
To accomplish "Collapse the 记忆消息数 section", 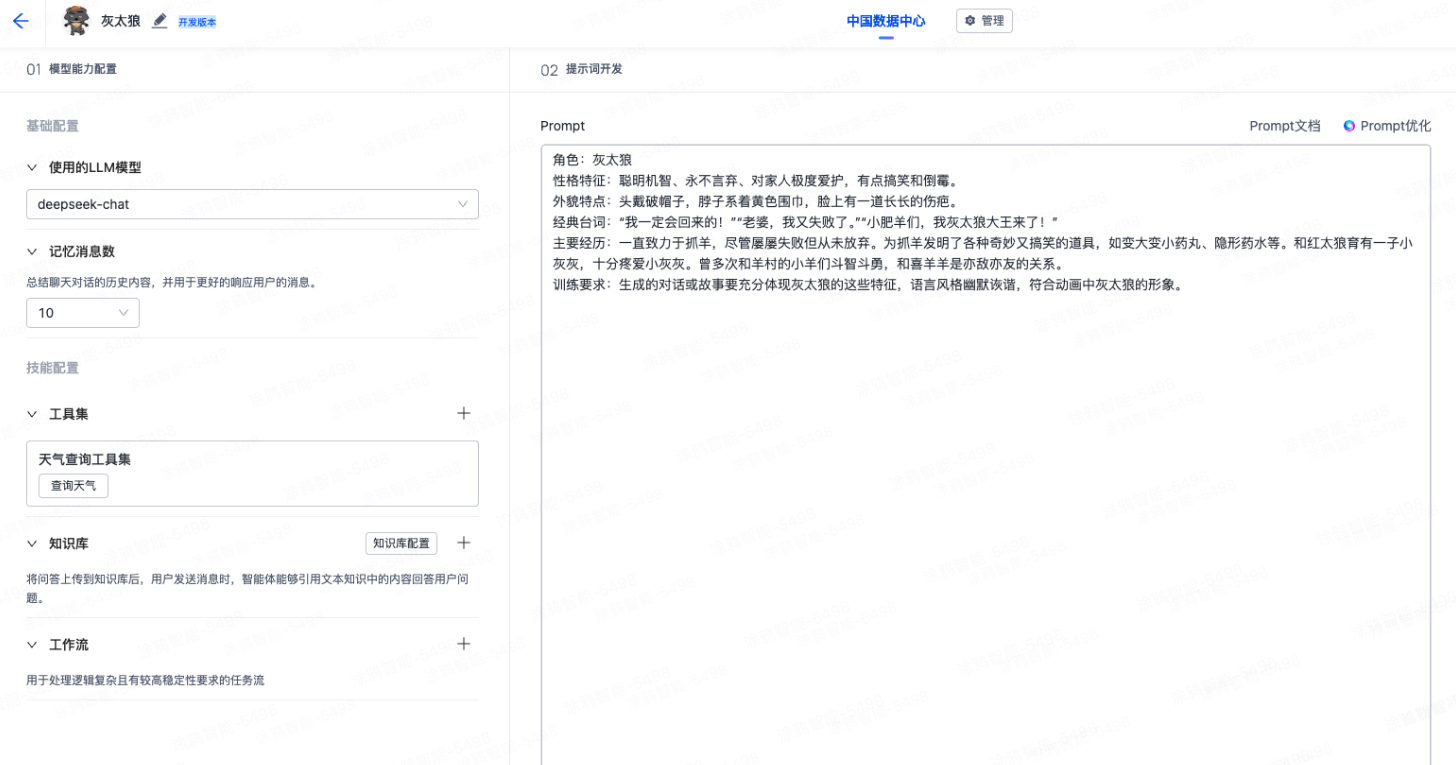I will pos(32,252).
